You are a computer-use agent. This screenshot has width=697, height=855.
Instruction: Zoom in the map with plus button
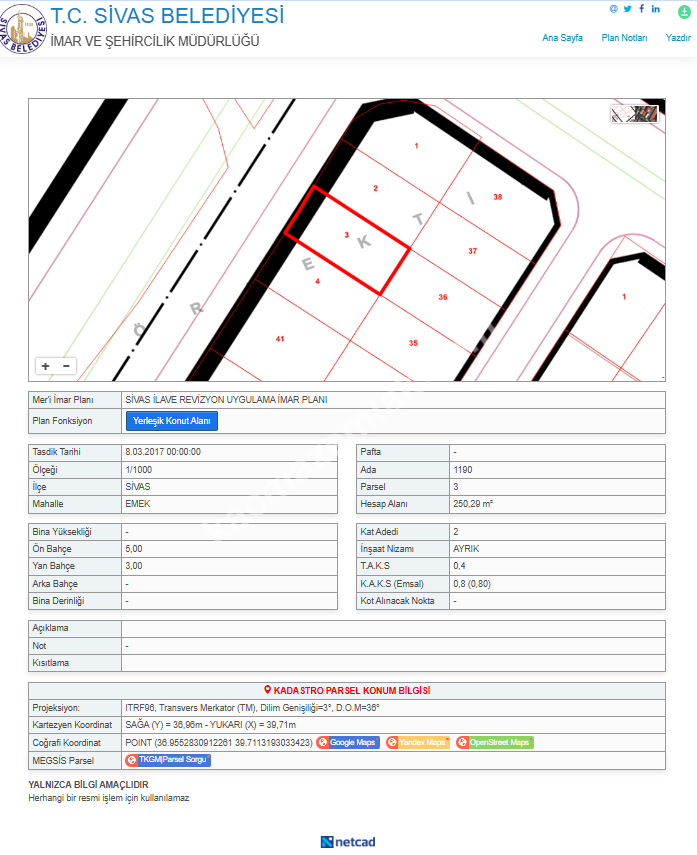(45, 366)
